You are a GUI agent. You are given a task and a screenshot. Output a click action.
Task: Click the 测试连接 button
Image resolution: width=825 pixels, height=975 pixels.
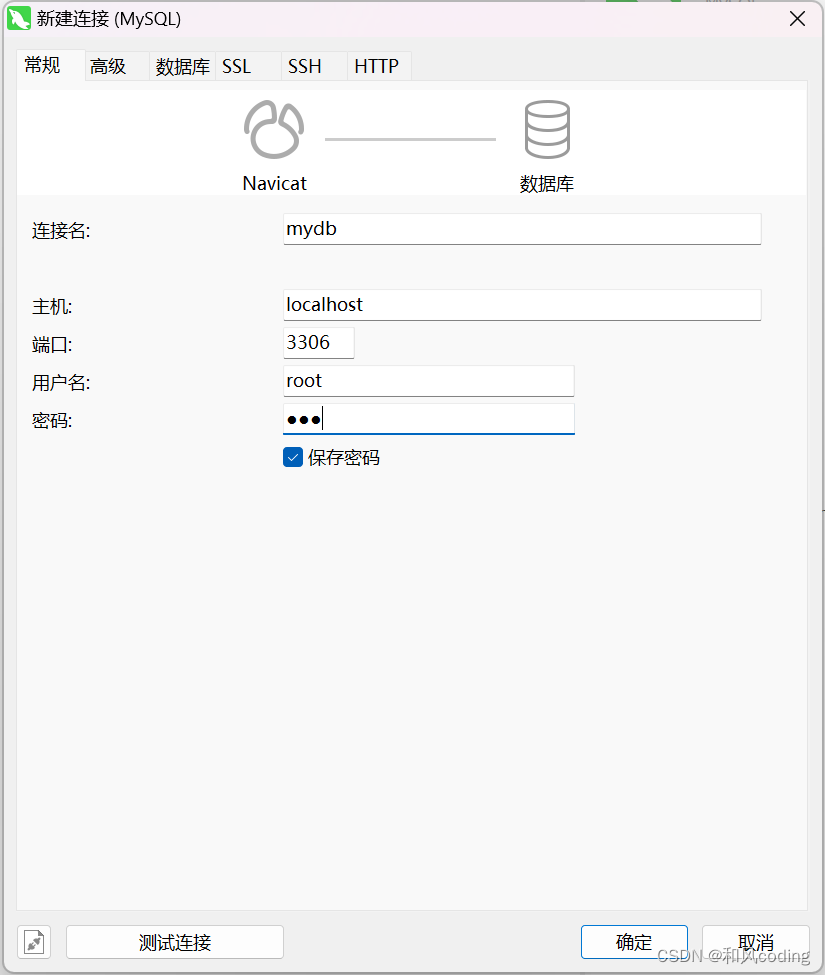pyautogui.click(x=174, y=941)
